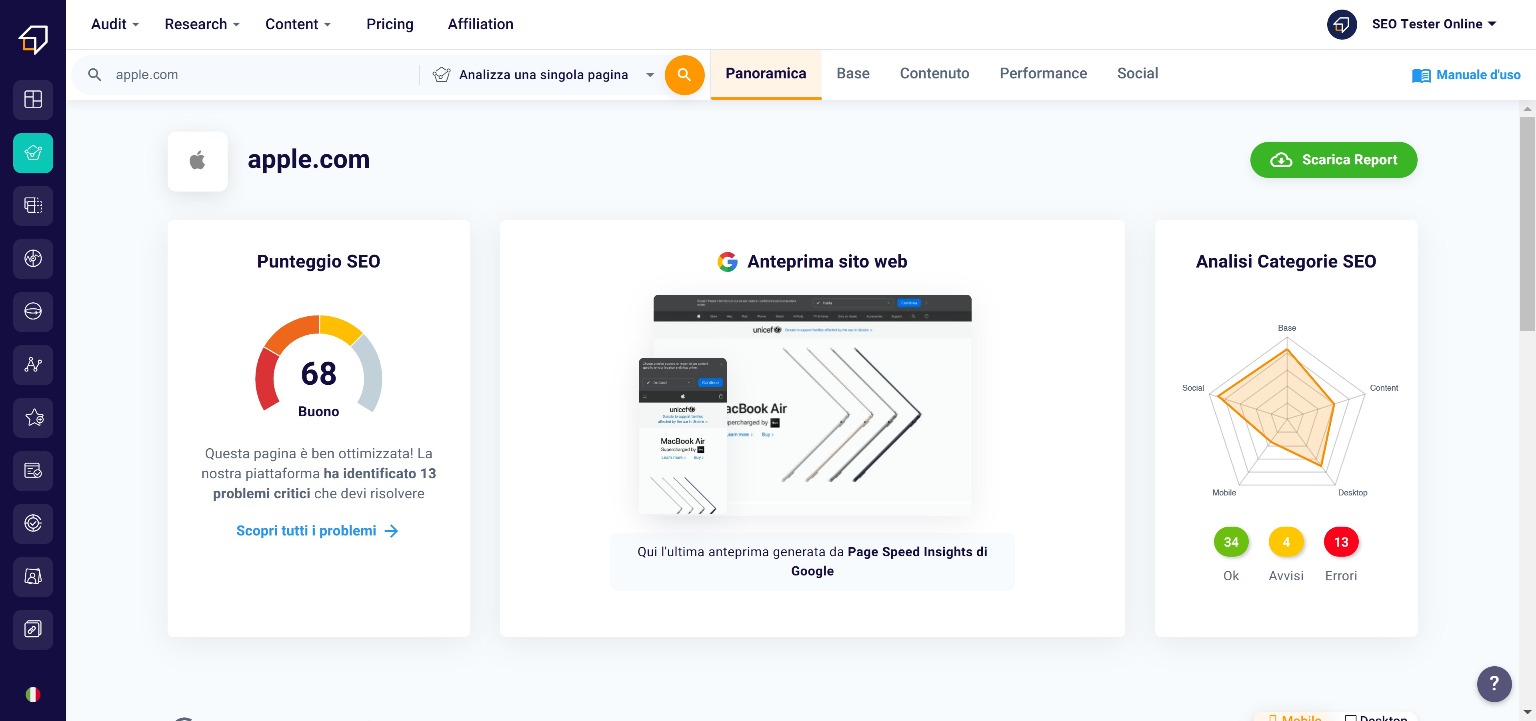Open the star with badge sidebar icon
Viewport: 1536px width, 721px height.
33,418
